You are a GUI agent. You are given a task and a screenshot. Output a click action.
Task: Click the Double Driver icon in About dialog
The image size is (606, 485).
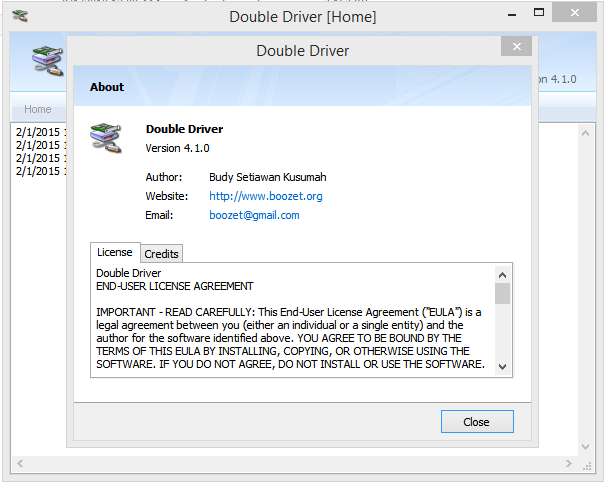(106, 138)
